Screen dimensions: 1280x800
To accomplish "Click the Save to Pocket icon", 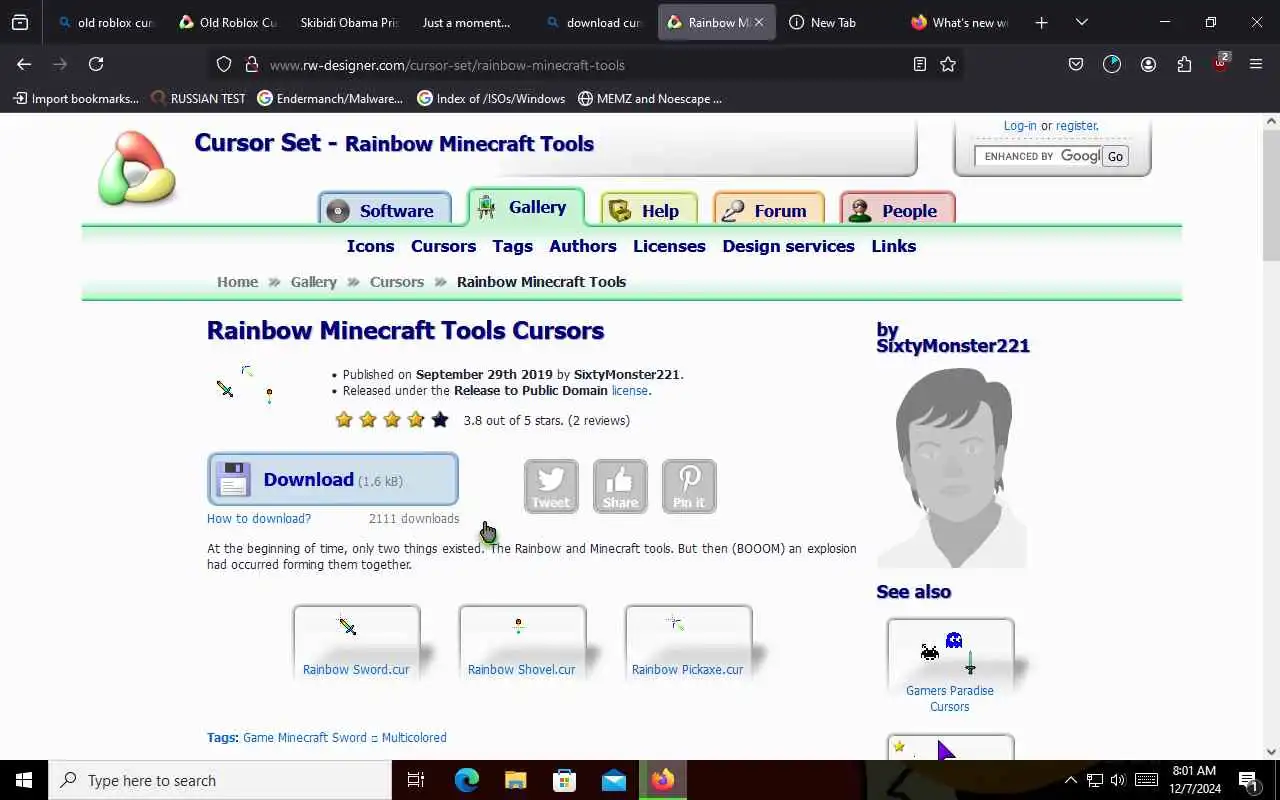I will pos(1076,64).
